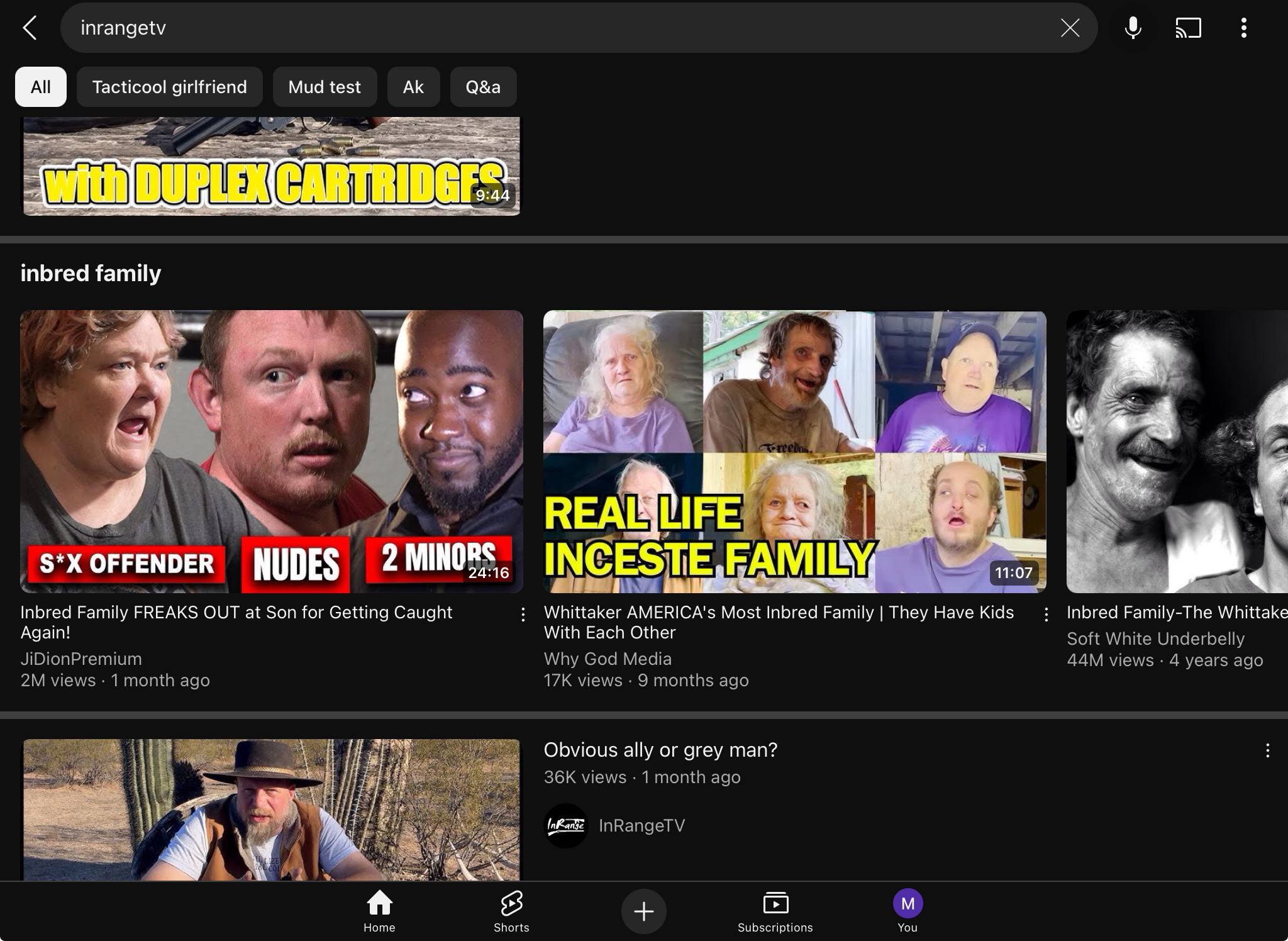The image size is (1288, 941).
Task: Open the Duplex Cartridges video thumbnail
Action: 272,166
